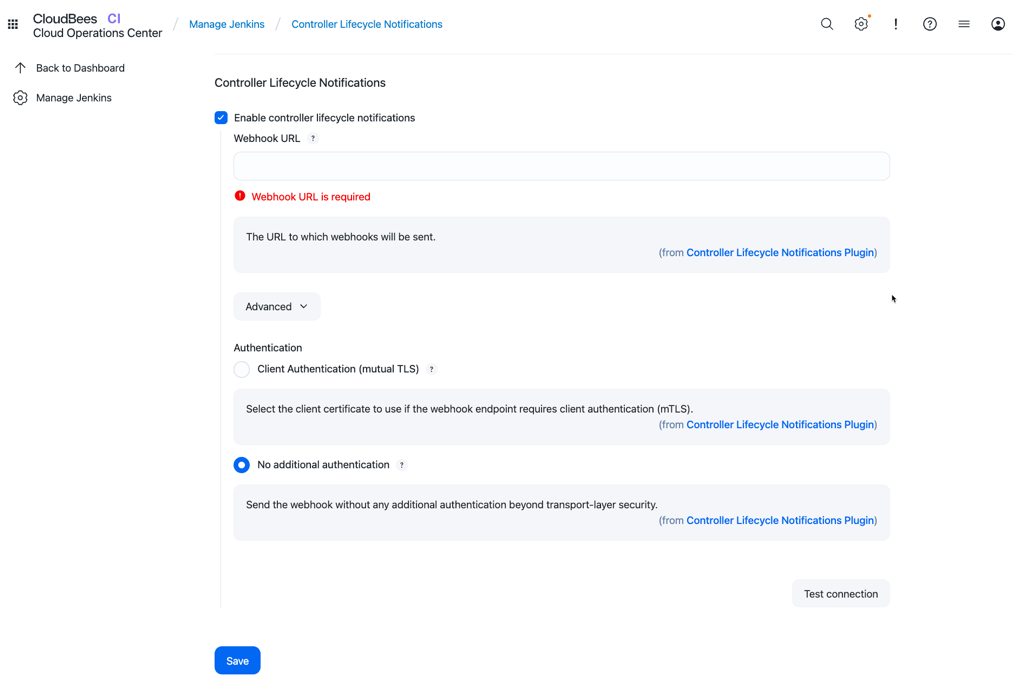Click the up arrow icon beside Back to Dashboard
1024x699 pixels.
[20, 68]
